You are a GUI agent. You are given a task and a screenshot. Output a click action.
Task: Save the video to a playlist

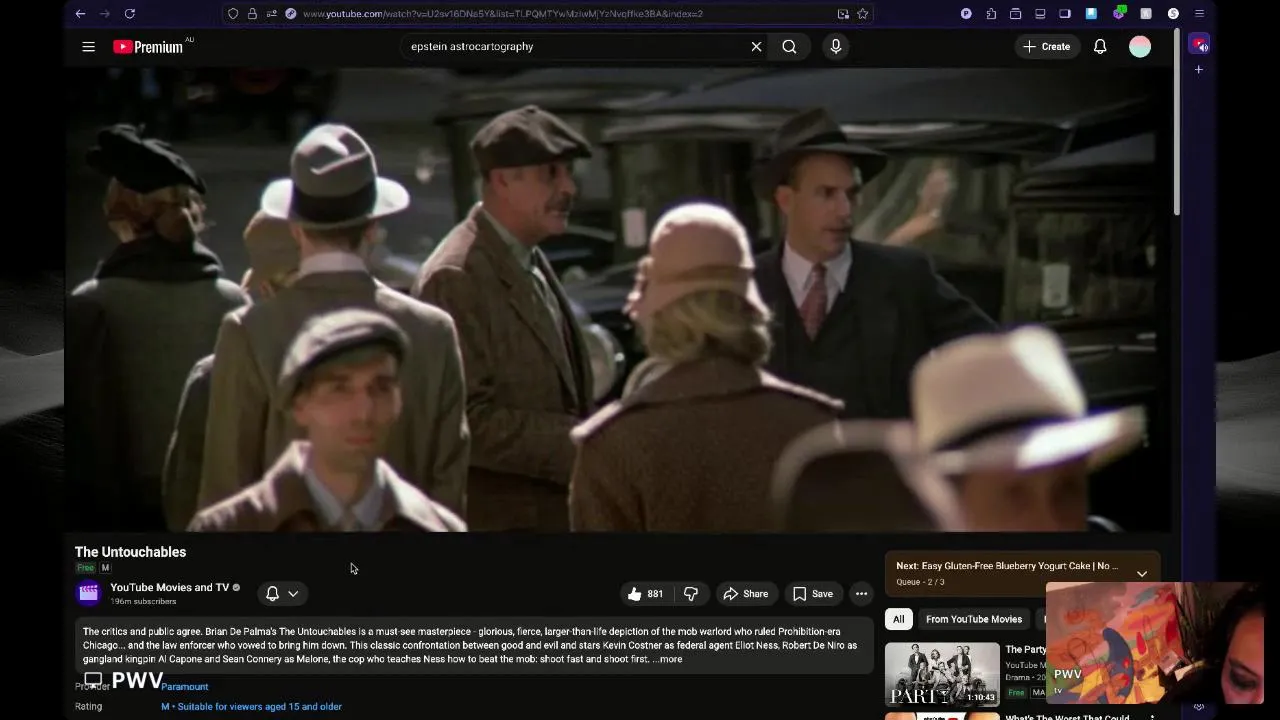[812, 594]
